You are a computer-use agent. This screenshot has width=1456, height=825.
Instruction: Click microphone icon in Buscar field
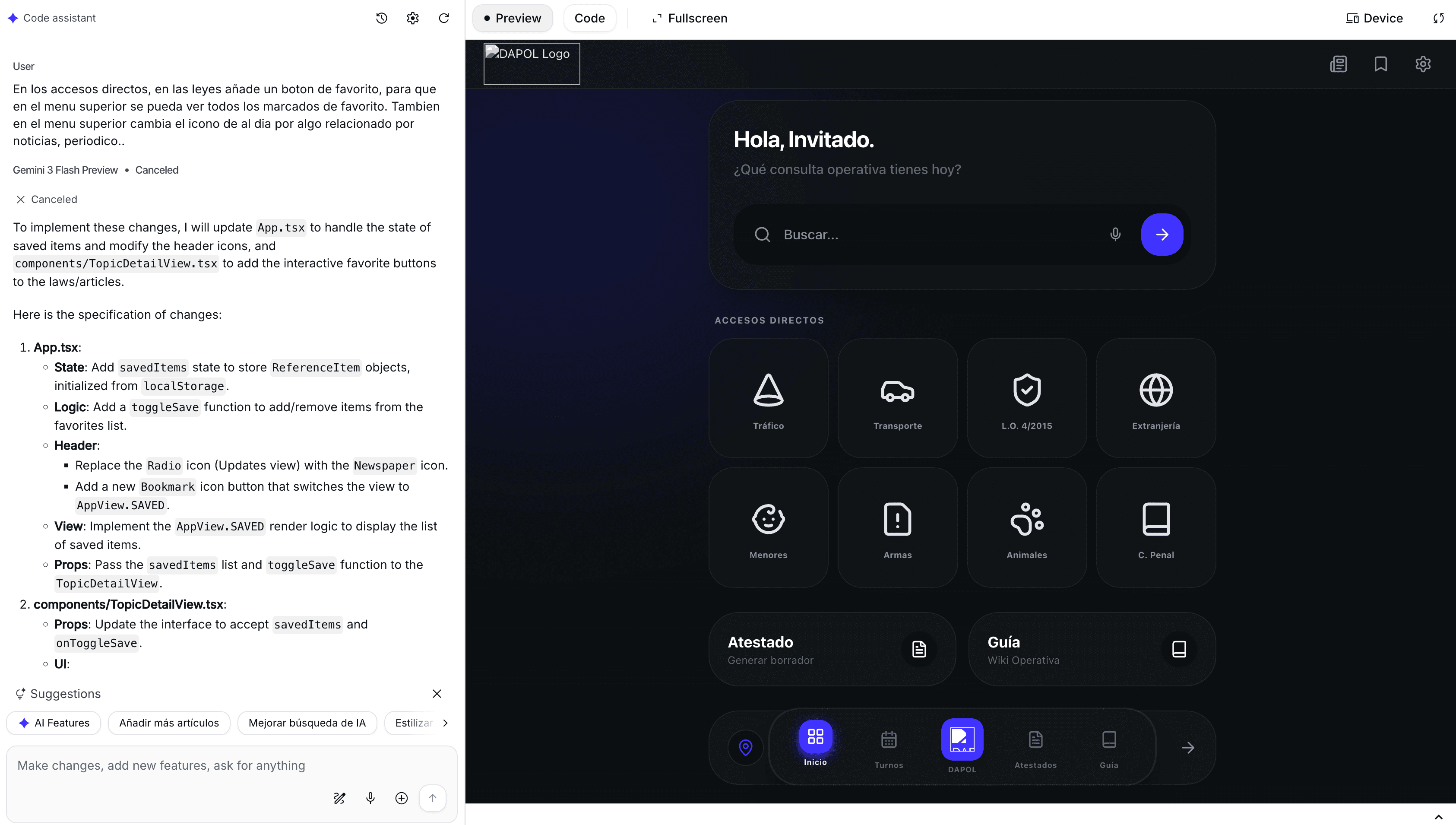point(1115,234)
